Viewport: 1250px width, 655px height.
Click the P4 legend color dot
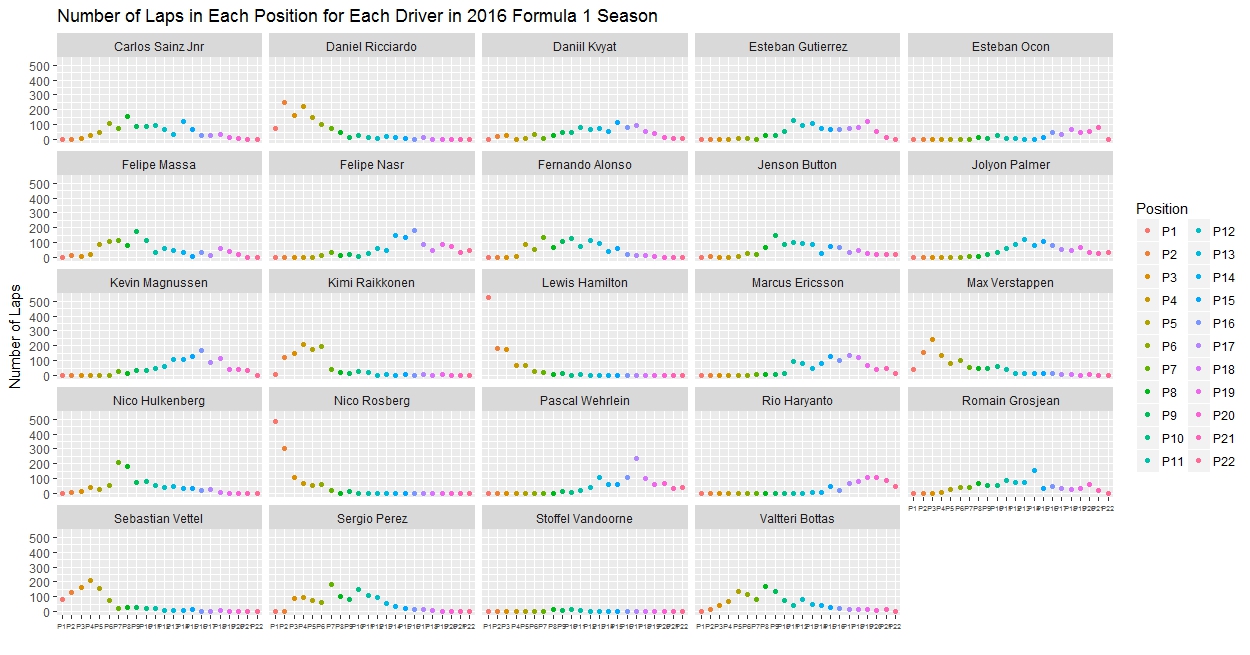[1149, 300]
